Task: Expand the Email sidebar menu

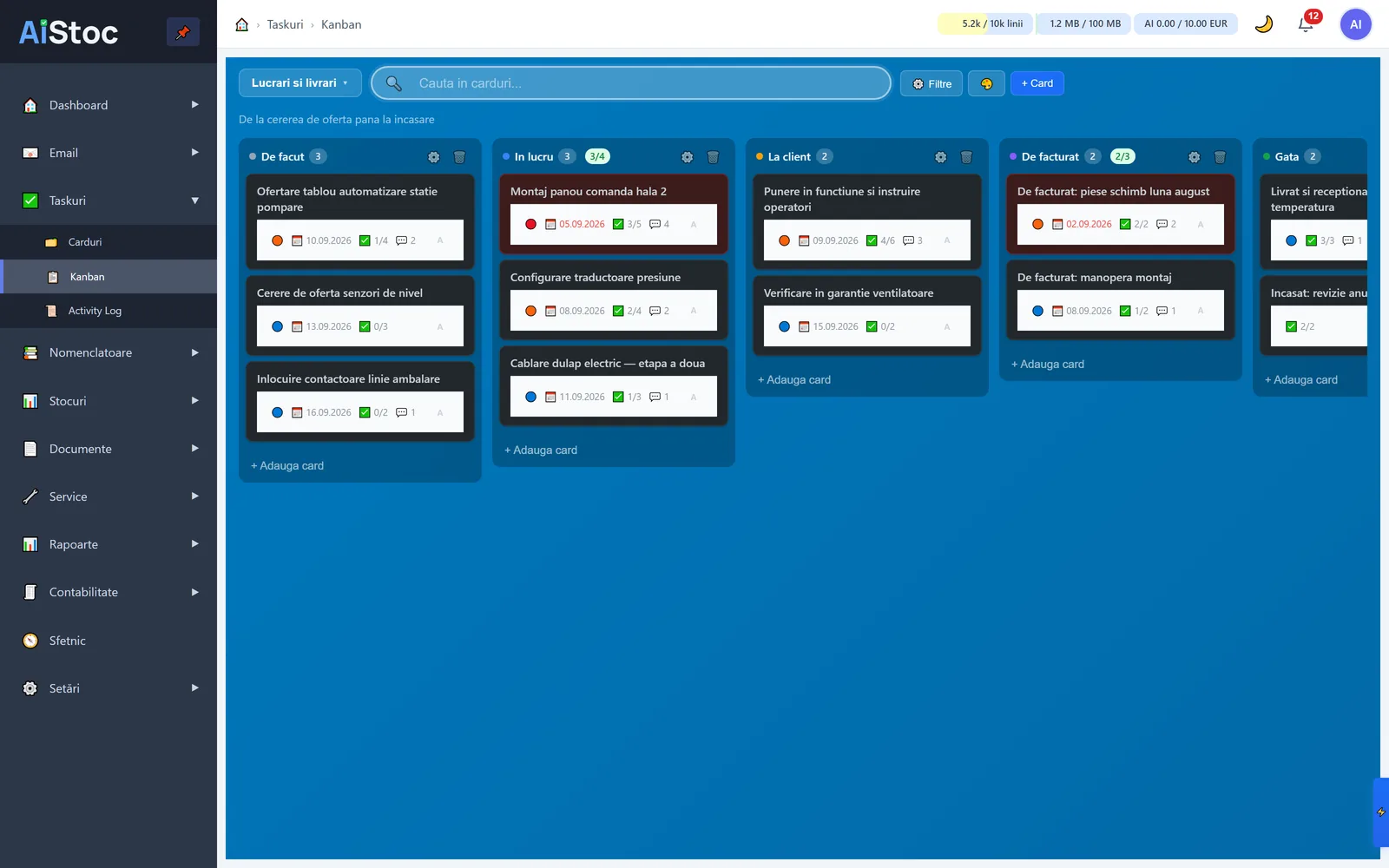Action: tap(109, 153)
